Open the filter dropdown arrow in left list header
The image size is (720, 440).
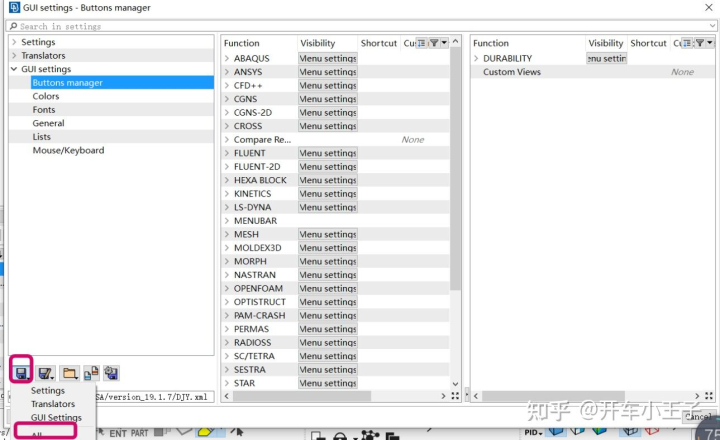pos(444,43)
